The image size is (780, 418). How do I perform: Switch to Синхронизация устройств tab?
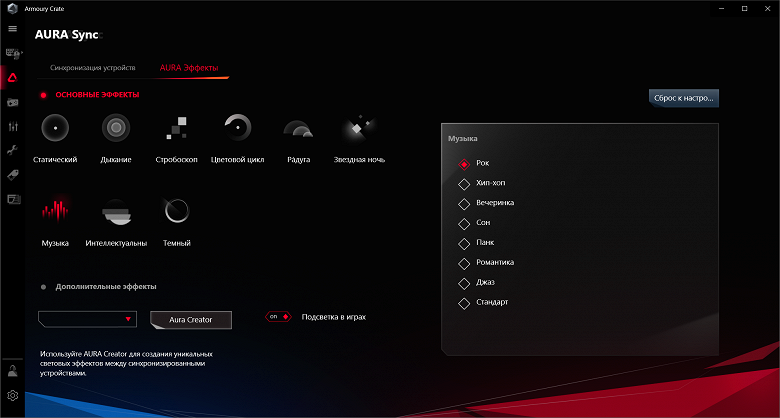[x=93, y=68]
